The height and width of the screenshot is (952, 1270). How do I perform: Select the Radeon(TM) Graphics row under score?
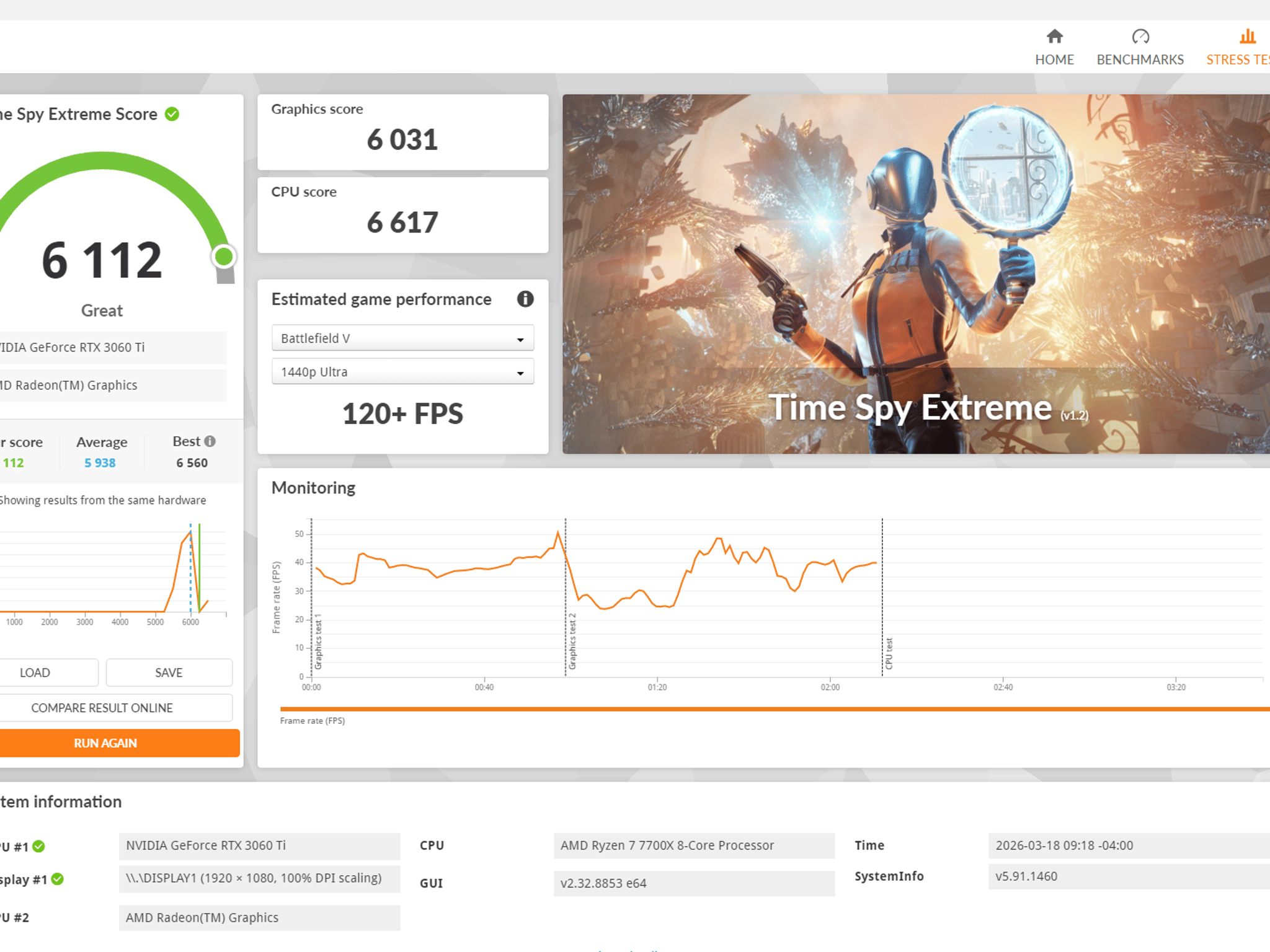(x=113, y=386)
